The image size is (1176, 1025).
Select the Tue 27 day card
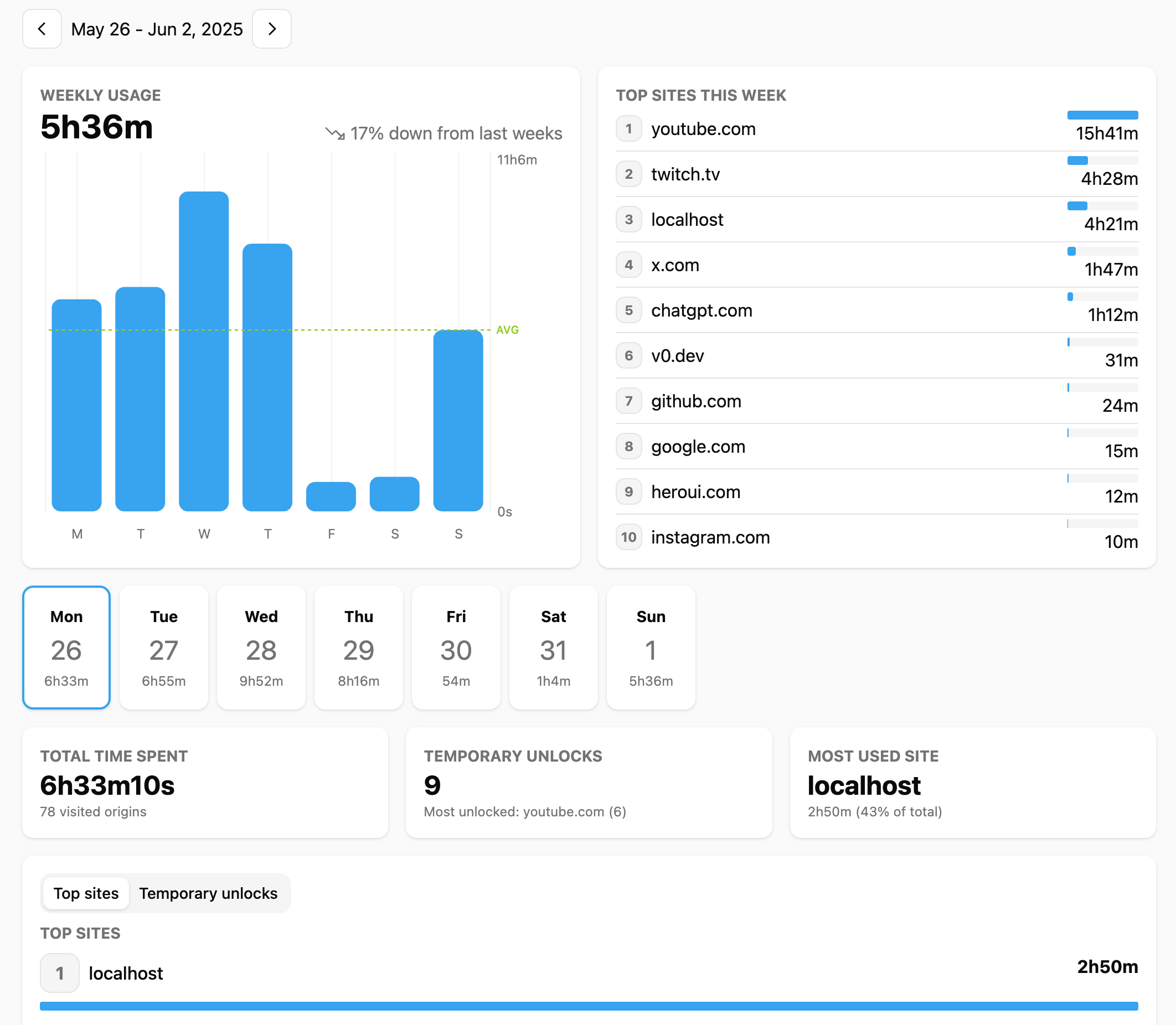[164, 647]
